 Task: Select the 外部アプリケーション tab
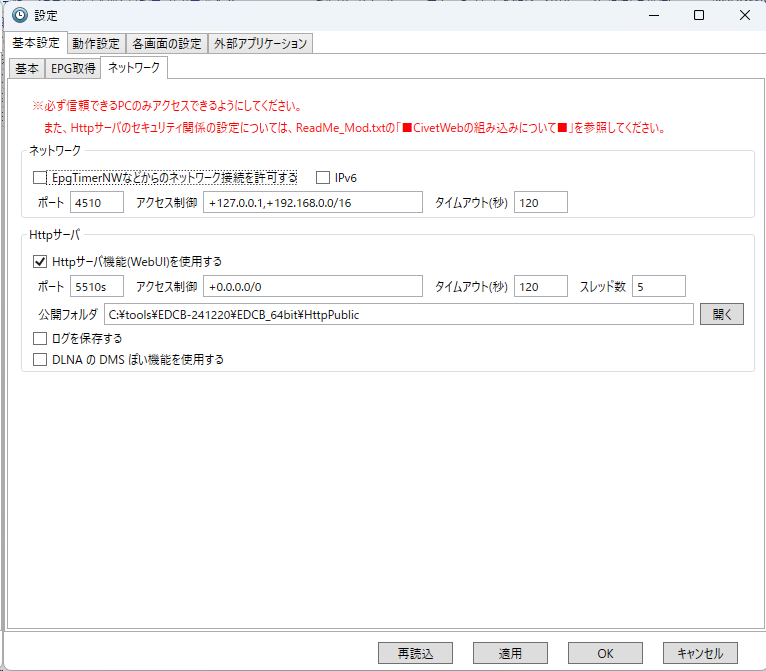(x=260, y=43)
